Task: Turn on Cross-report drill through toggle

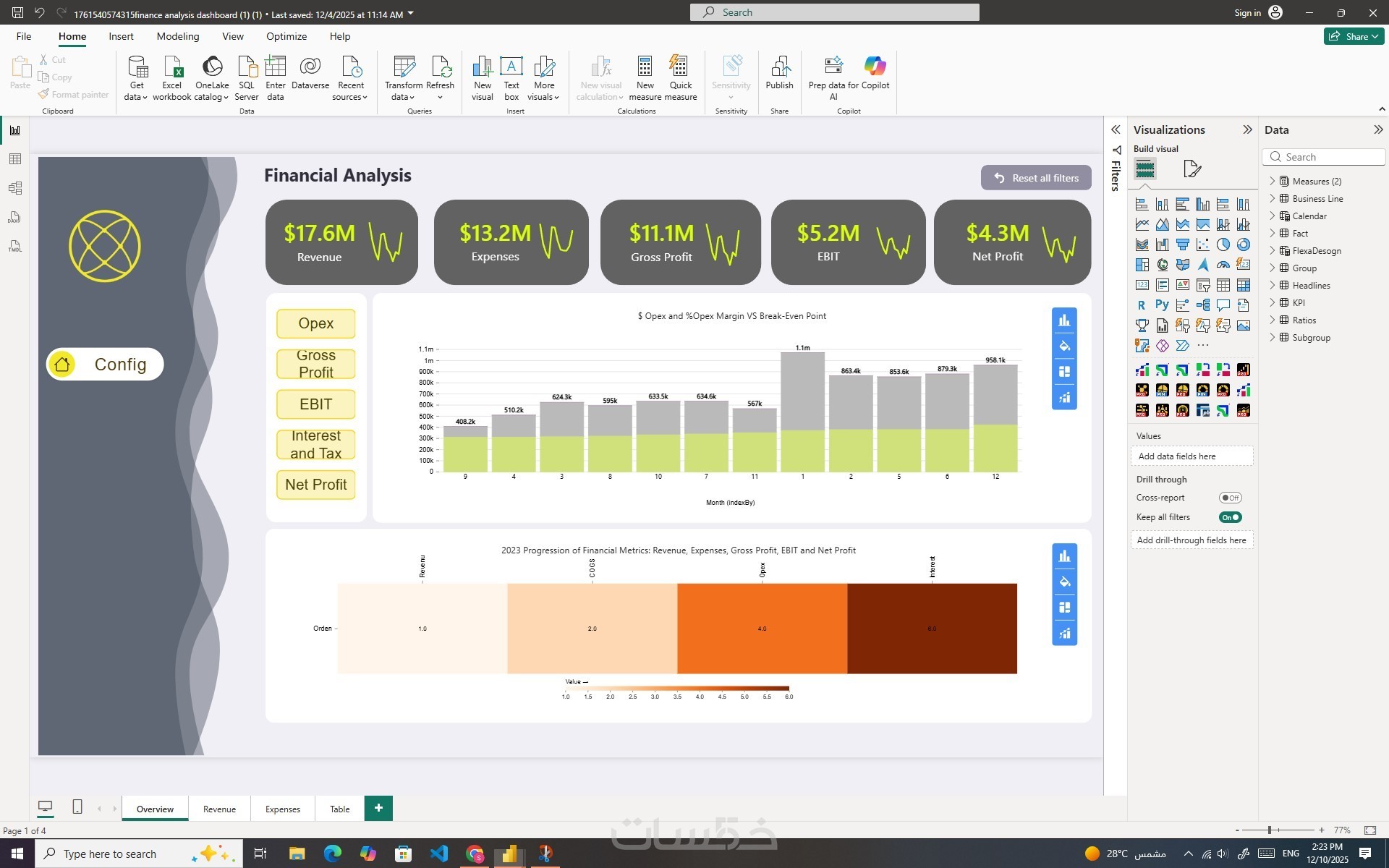Action: tap(1230, 498)
